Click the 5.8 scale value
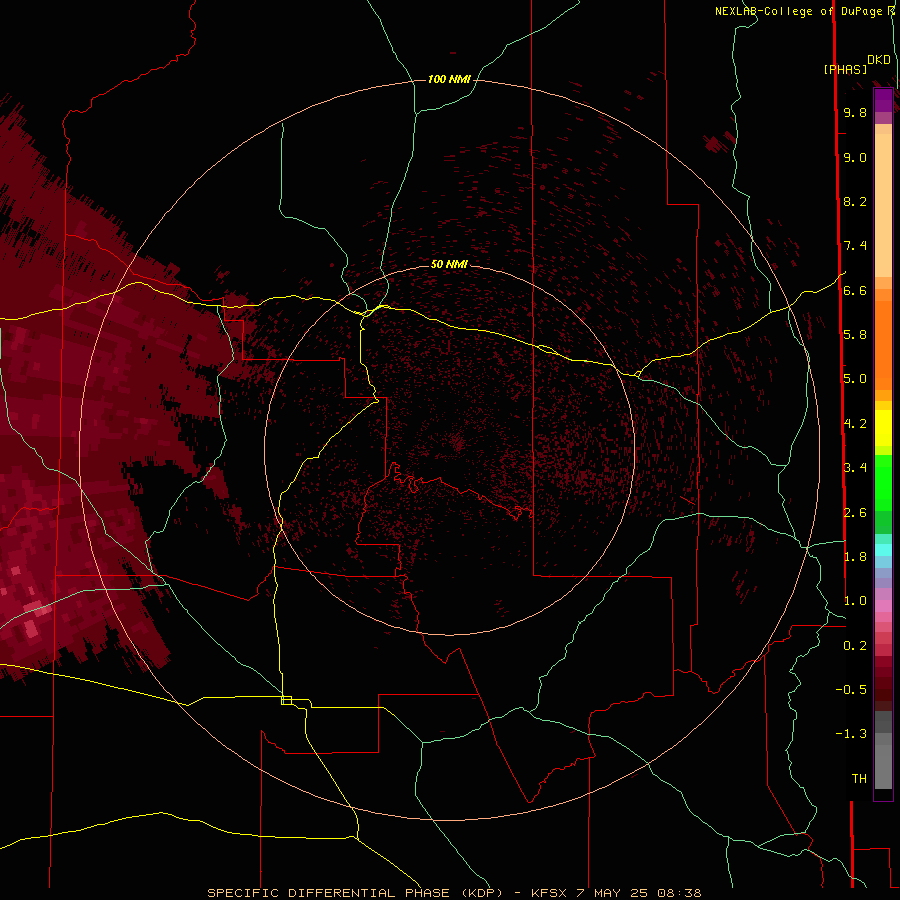The image size is (900, 900). (x=855, y=335)
